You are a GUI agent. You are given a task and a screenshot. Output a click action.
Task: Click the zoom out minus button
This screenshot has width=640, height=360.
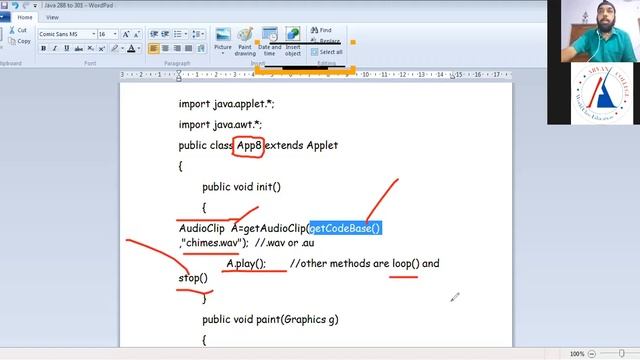[x=592, y=354]
